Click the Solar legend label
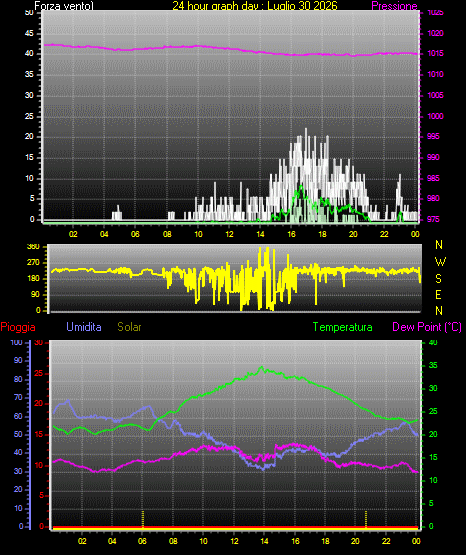Viewport: 466px width, 555px height. click(130, 327)
